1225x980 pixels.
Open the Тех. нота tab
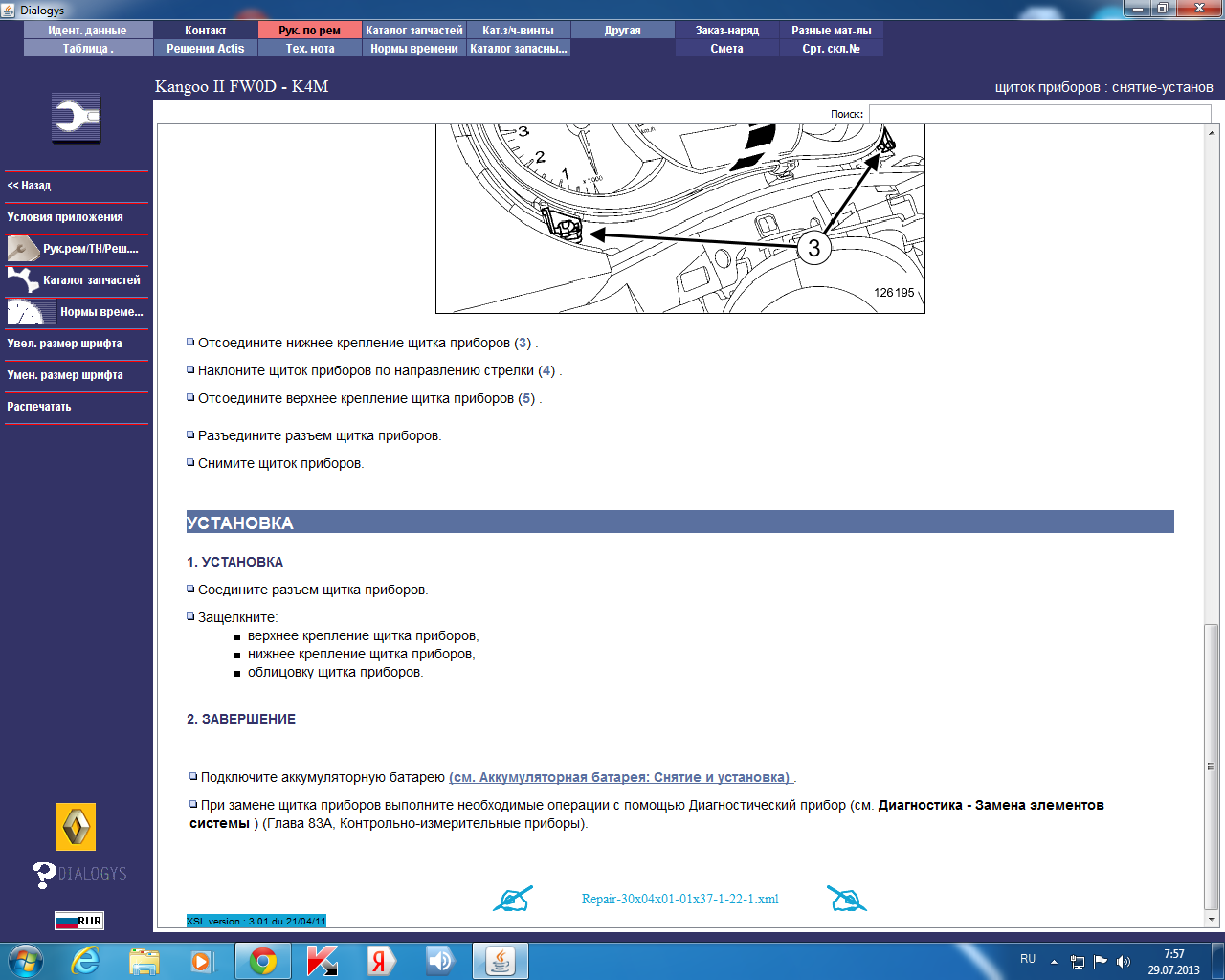point(310,49)
